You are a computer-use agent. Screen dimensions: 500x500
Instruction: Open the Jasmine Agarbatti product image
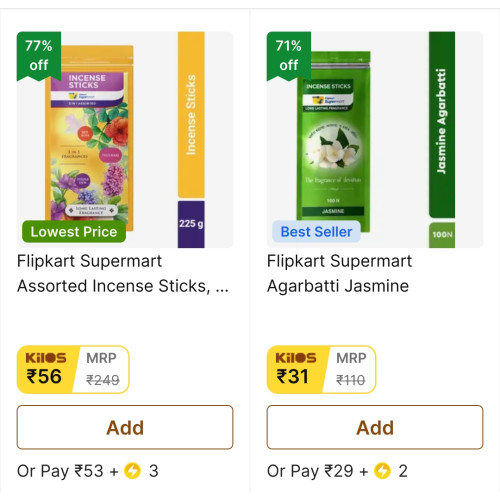click(x=375, y=140)
